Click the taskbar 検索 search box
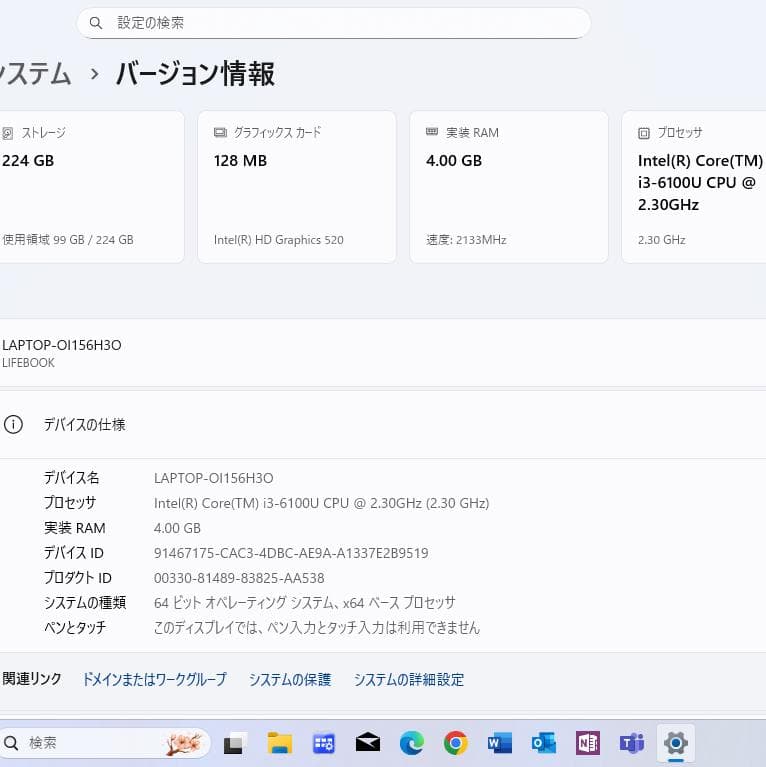The width and height of the screenshot is (766, 767). (105, 744)
